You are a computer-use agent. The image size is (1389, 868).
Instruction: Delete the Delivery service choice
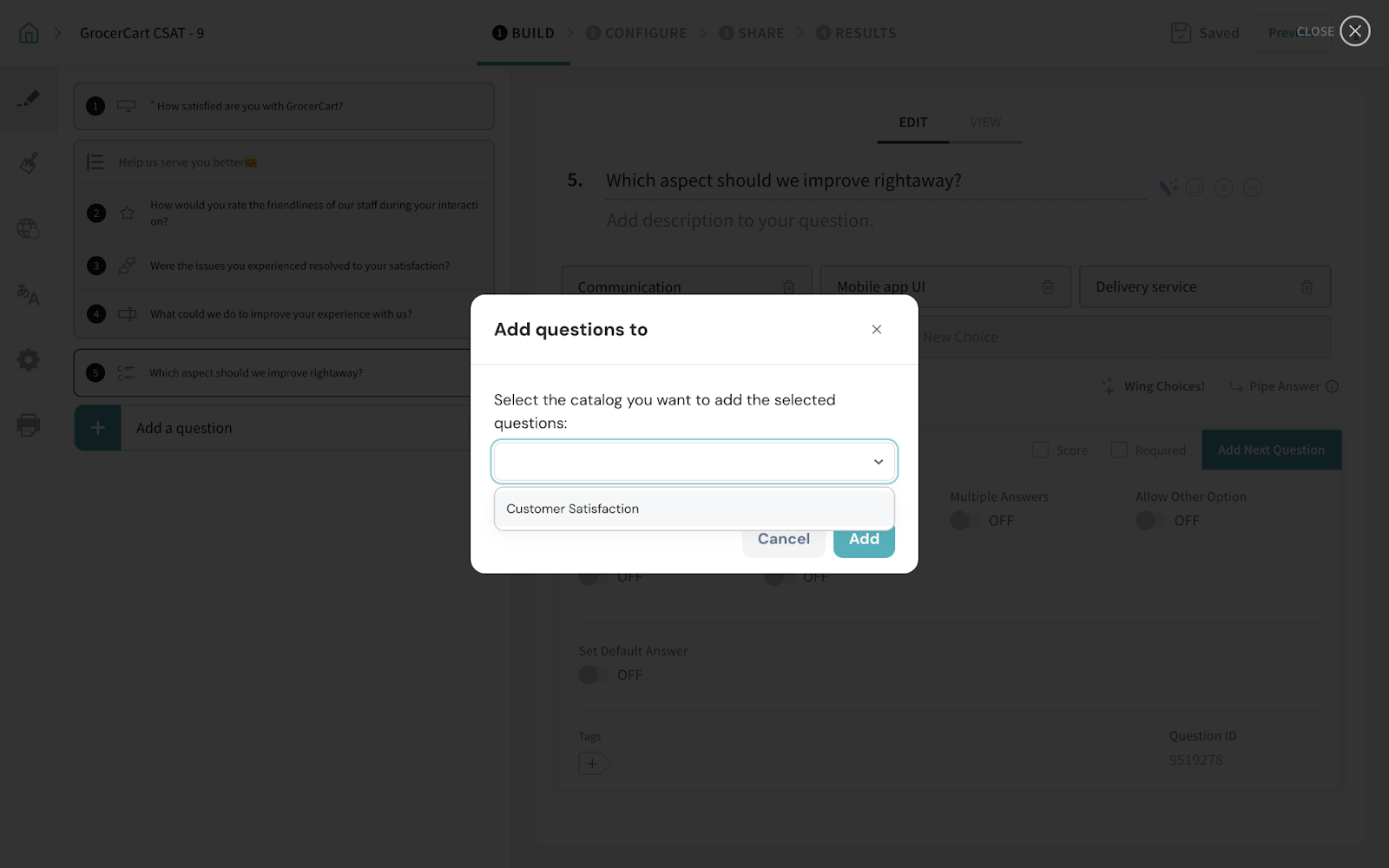[1307, 287]
